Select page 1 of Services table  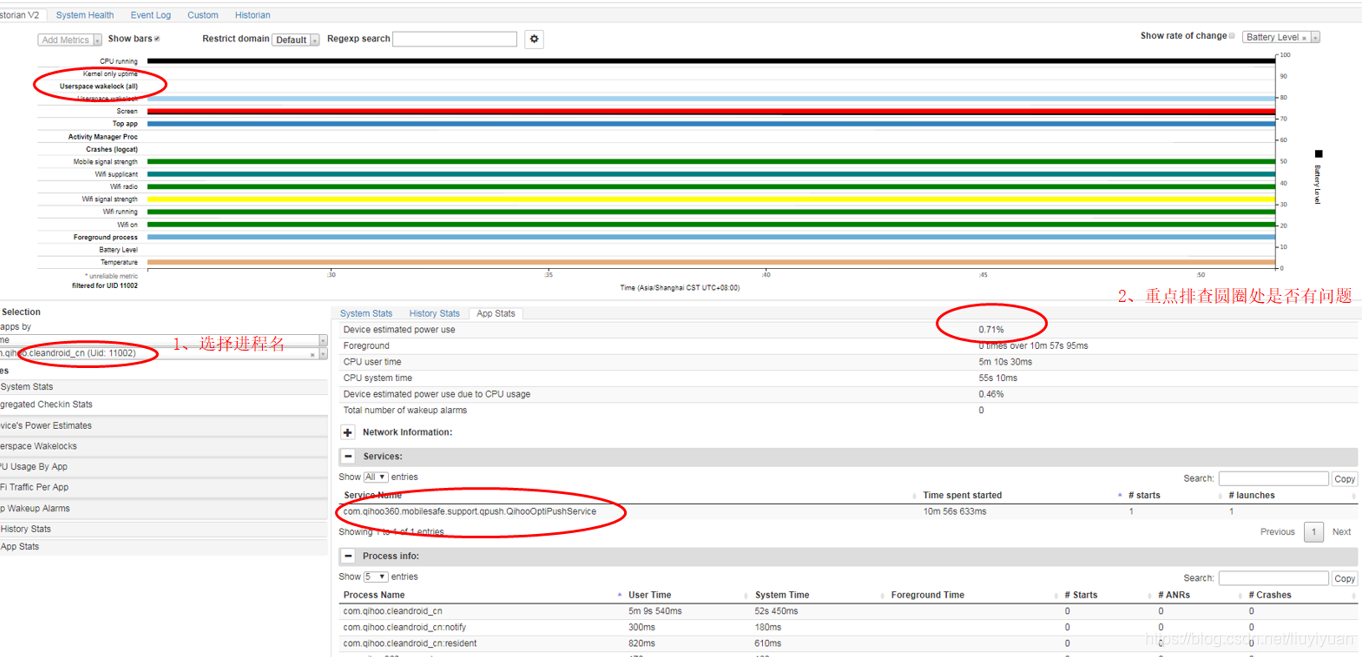[x=1314, y=532]
